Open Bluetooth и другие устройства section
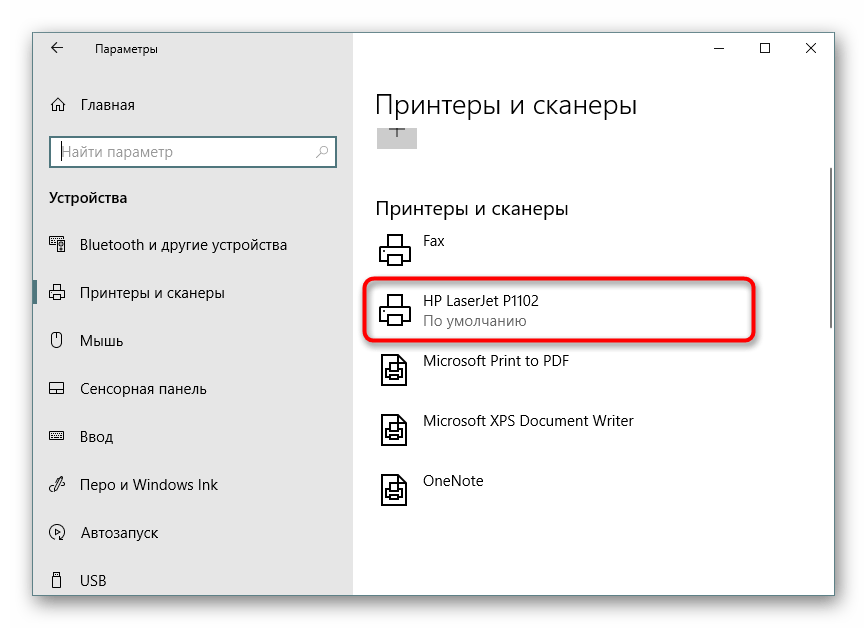The height and width of the screenshot is (628, 867). [x=183, y=245]
